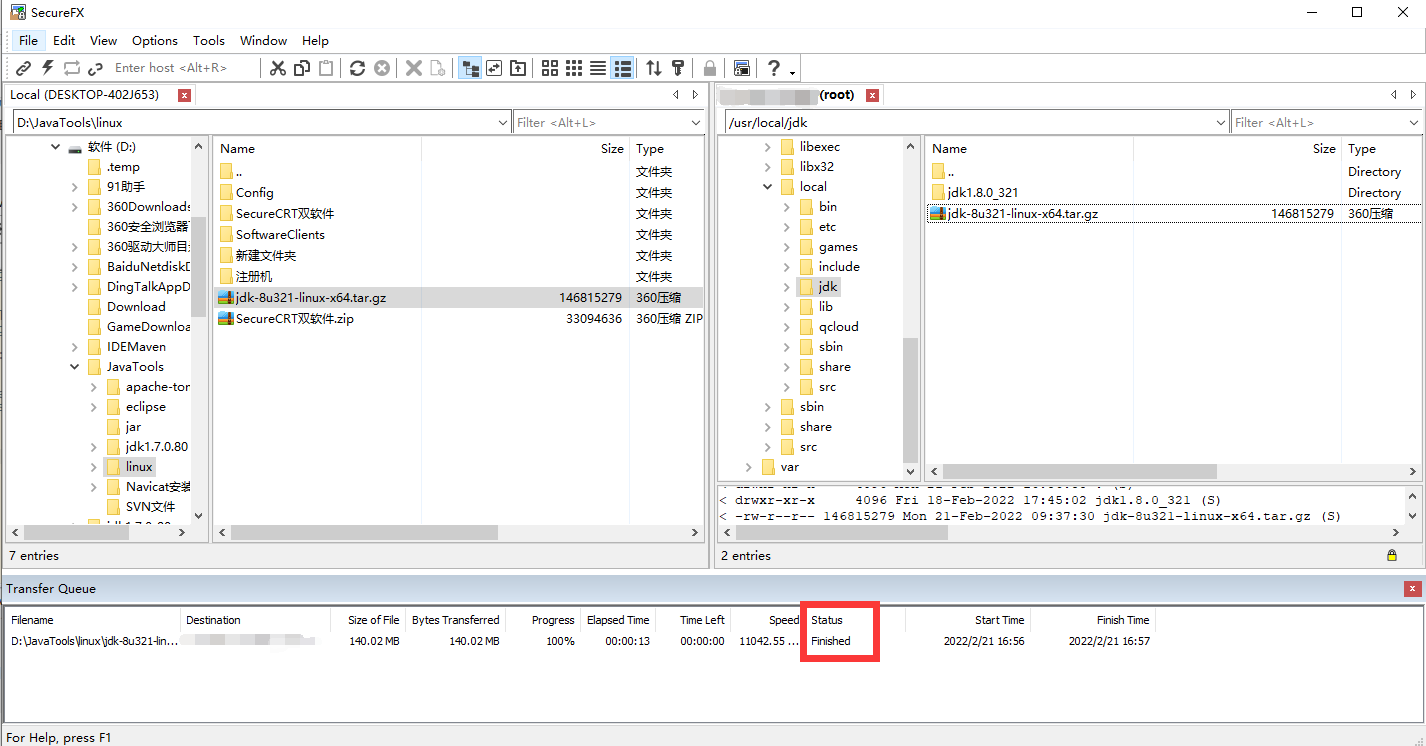
Task: Toggle the folder tree view icon
Action: [469, 68]
